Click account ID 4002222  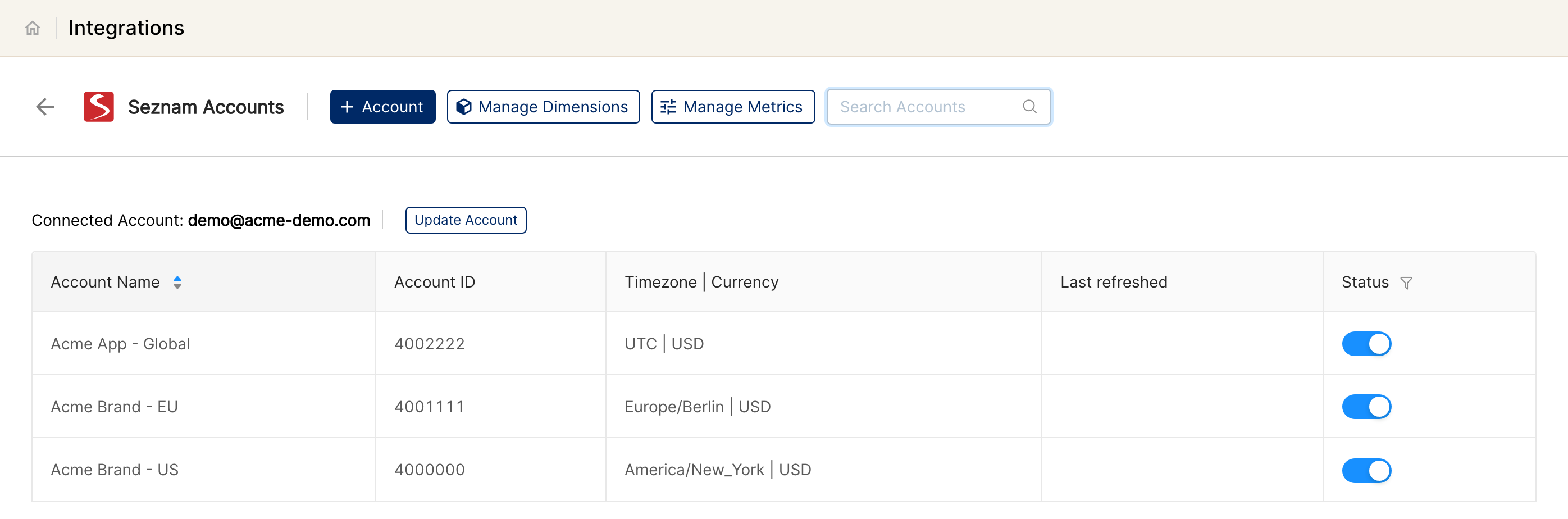click(x=429, y=344)
